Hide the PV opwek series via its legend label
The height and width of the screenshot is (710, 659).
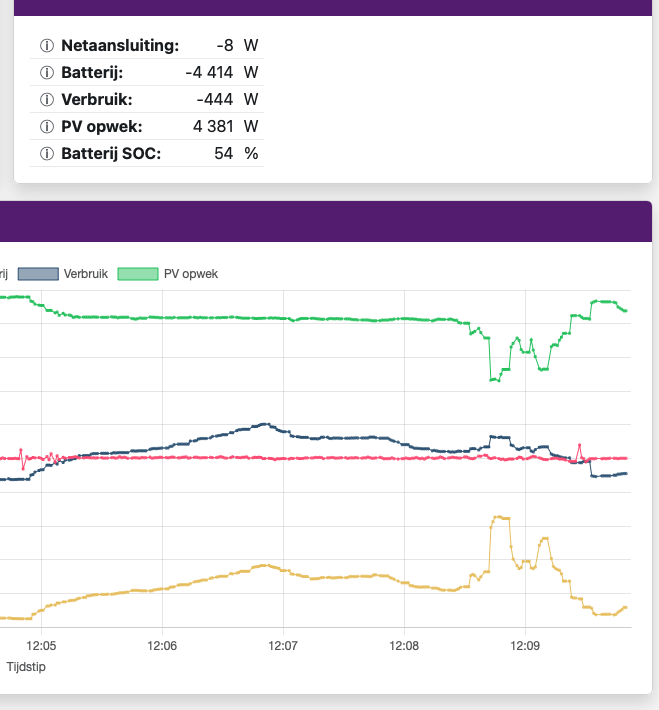pyautogui.click(x=190, y=274)
